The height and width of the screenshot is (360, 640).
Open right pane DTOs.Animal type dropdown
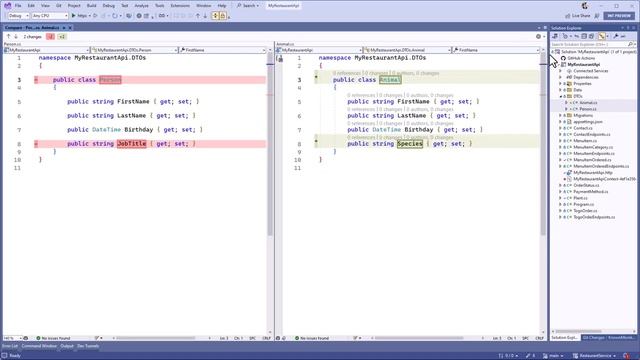coord(407,50)
